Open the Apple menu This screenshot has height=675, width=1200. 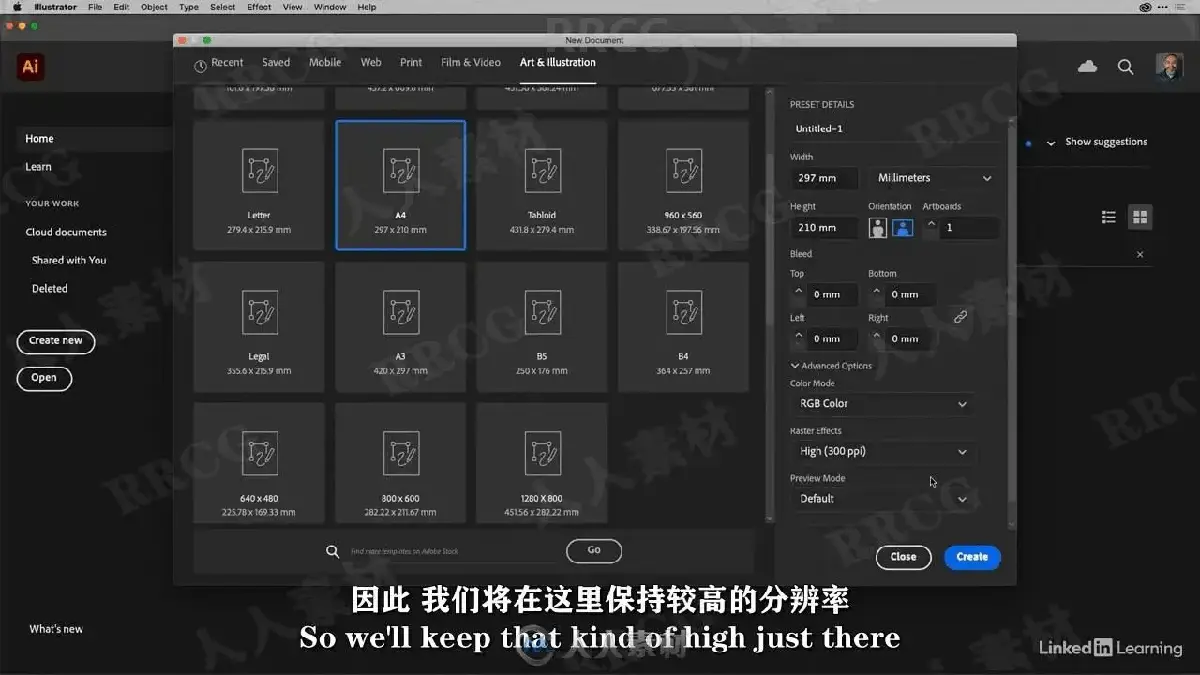[17, 7]
